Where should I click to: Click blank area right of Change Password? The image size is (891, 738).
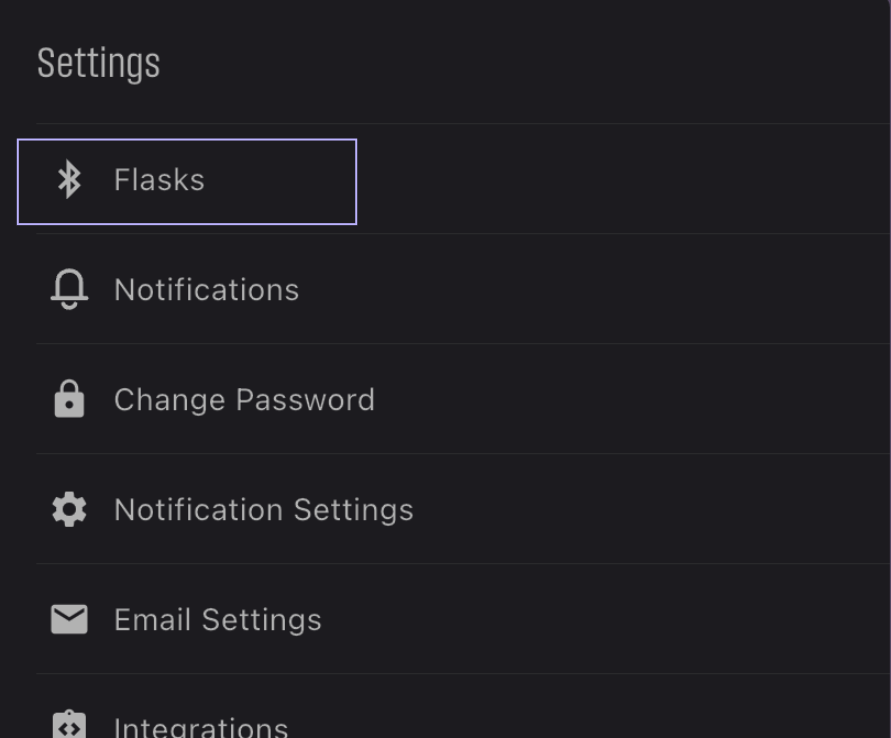click(x=631, y=399)
